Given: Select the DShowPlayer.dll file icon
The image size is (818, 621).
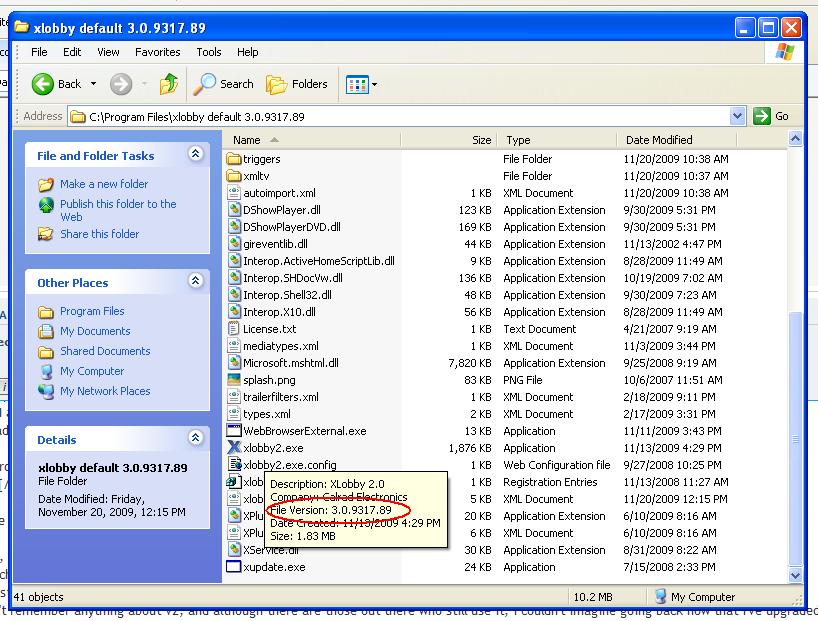Looking at the screenshot, I should 234,210.
